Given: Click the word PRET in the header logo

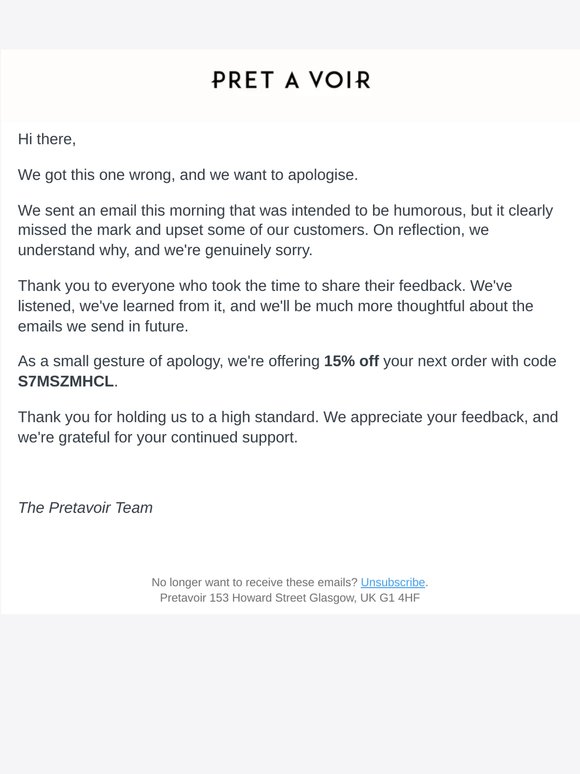Looking at the screenshot, I should tap(242, 80).
